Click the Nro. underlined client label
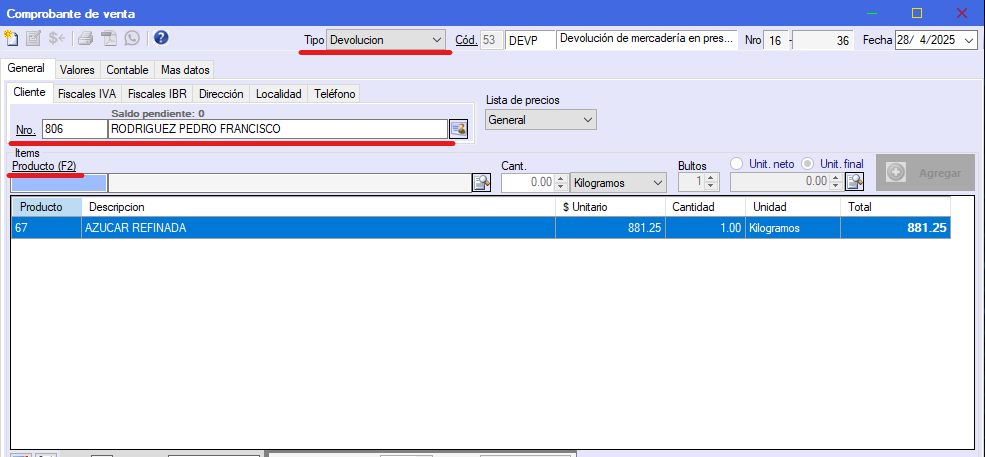985x457 pixels. tap(25, 130)
